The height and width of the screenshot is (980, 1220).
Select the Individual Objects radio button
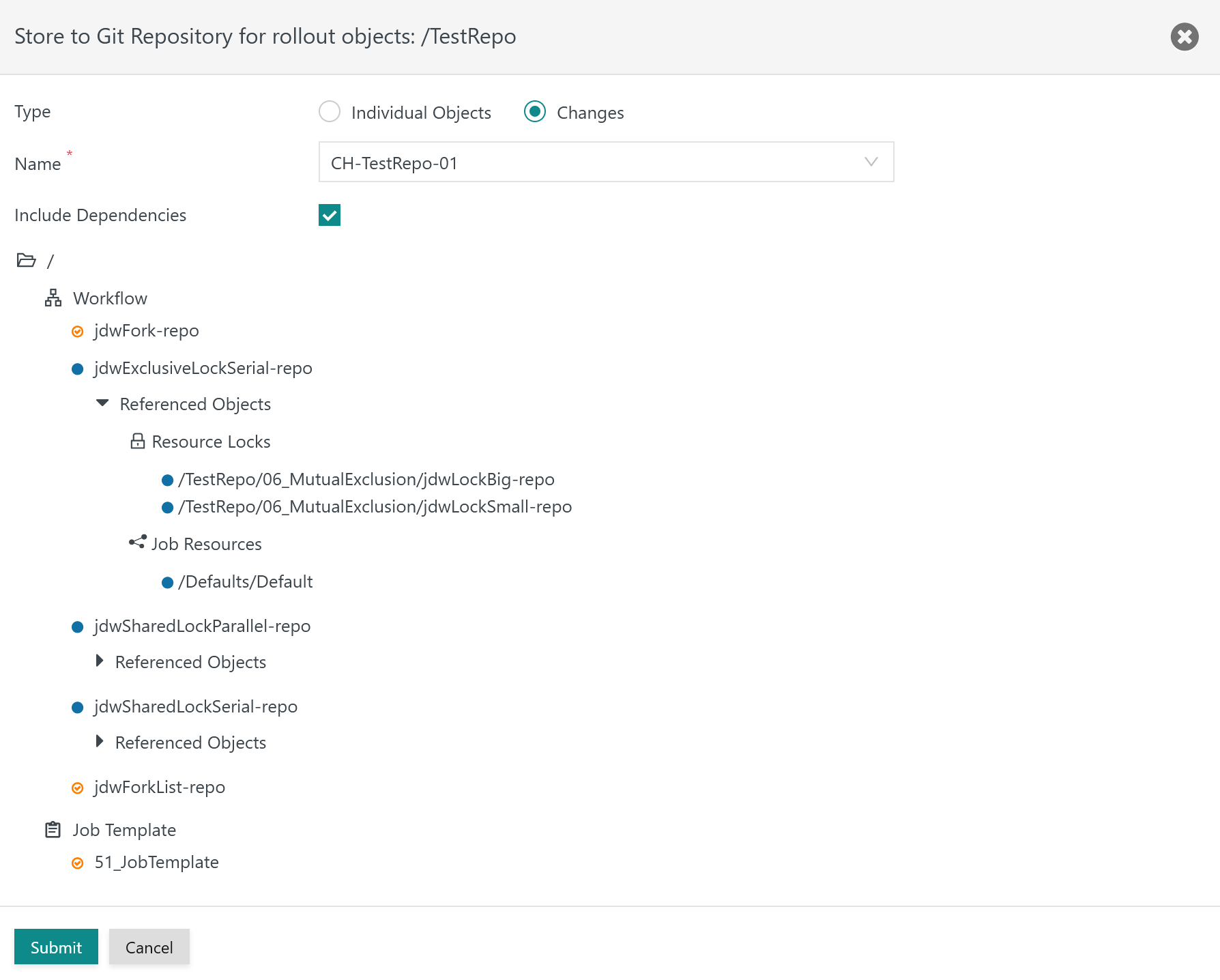tap(330, 111)
